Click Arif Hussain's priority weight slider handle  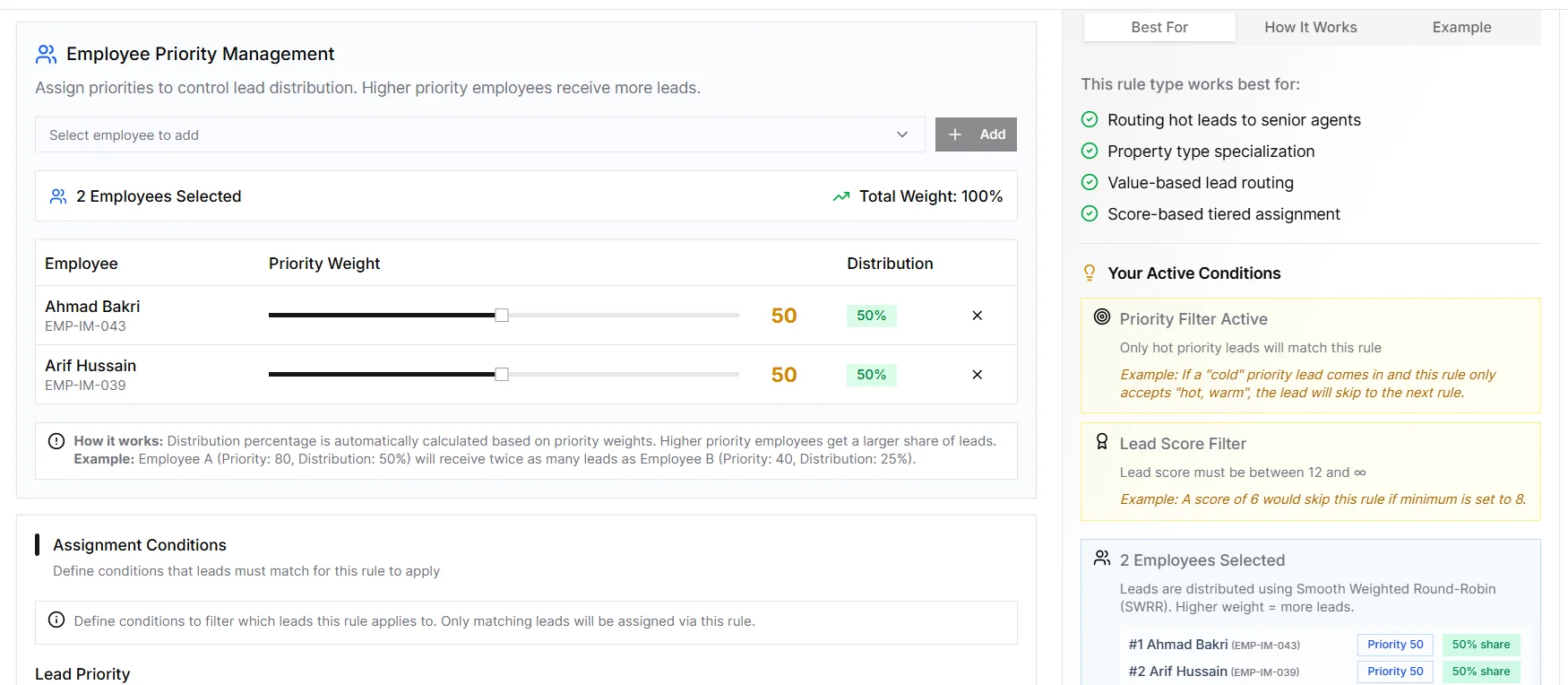coord(502,375)
